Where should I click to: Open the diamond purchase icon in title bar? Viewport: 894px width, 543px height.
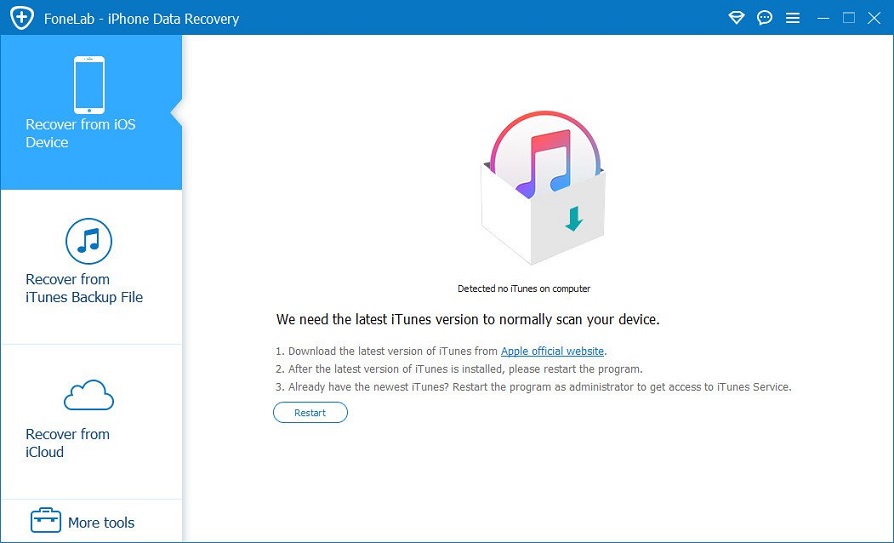click(737, 18)
